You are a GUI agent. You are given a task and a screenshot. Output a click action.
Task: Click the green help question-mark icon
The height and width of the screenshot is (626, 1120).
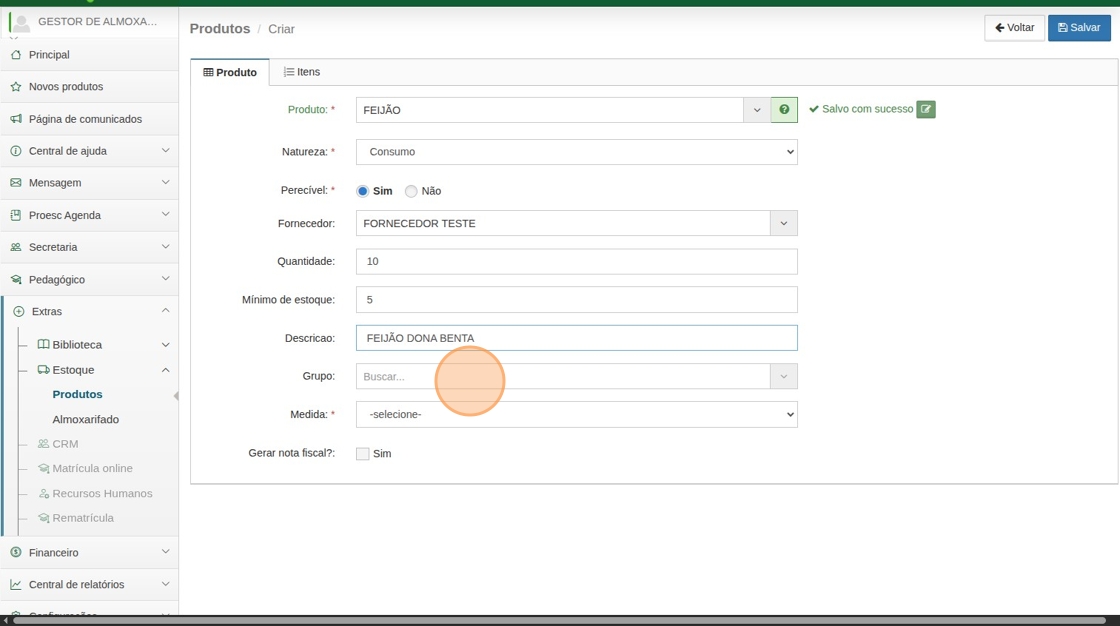pyautogui.click(x=784, y=110)
